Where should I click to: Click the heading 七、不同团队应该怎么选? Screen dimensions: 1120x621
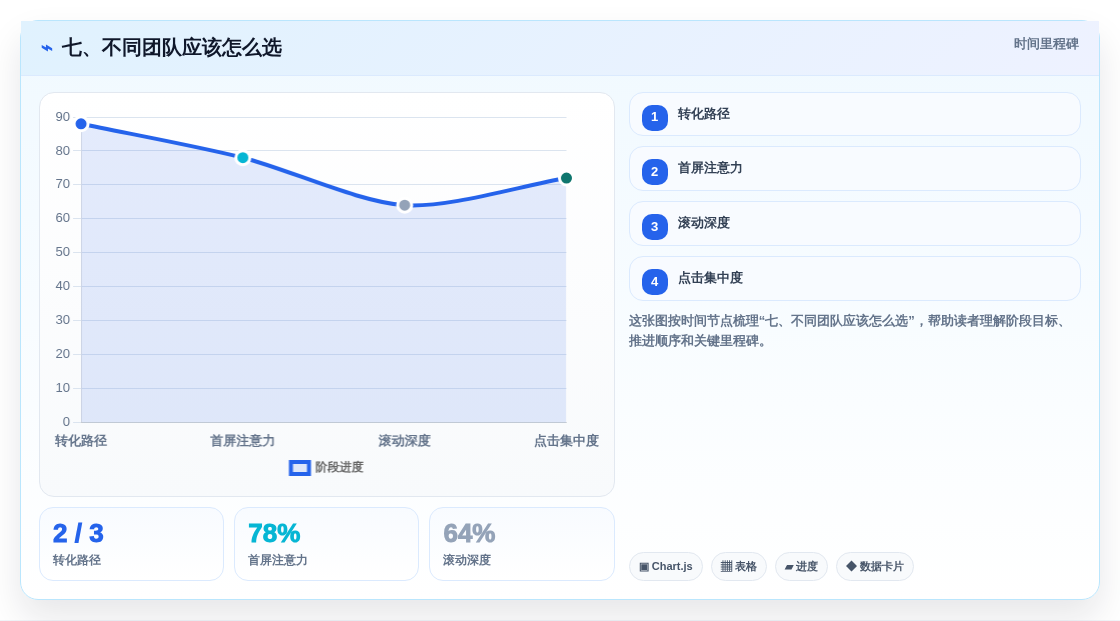[x=171, y=48]
